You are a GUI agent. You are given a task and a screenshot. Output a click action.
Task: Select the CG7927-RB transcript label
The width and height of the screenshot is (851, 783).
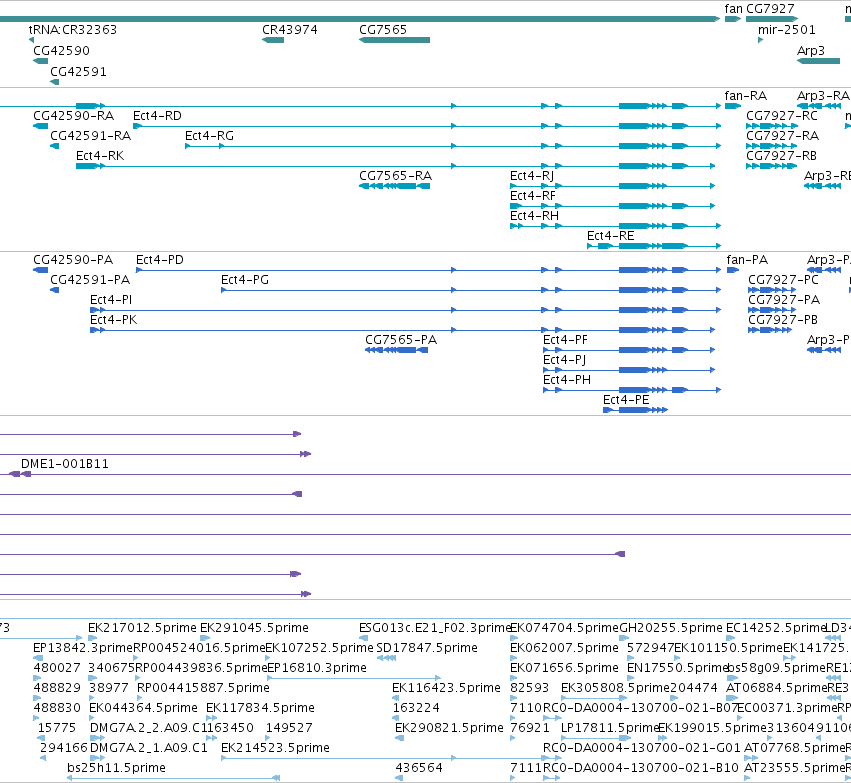[x=782, y=156]
